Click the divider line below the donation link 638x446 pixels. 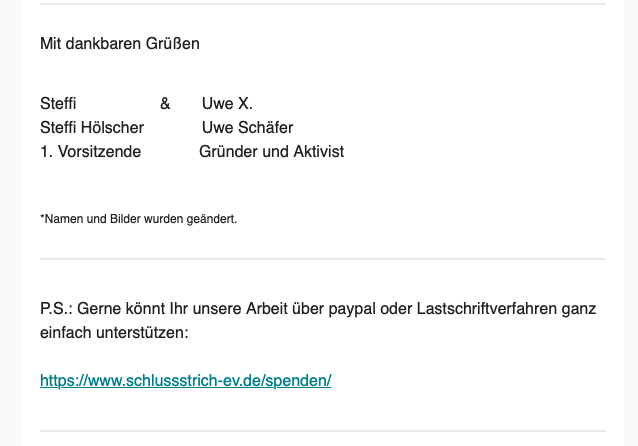tap(323, 431)
